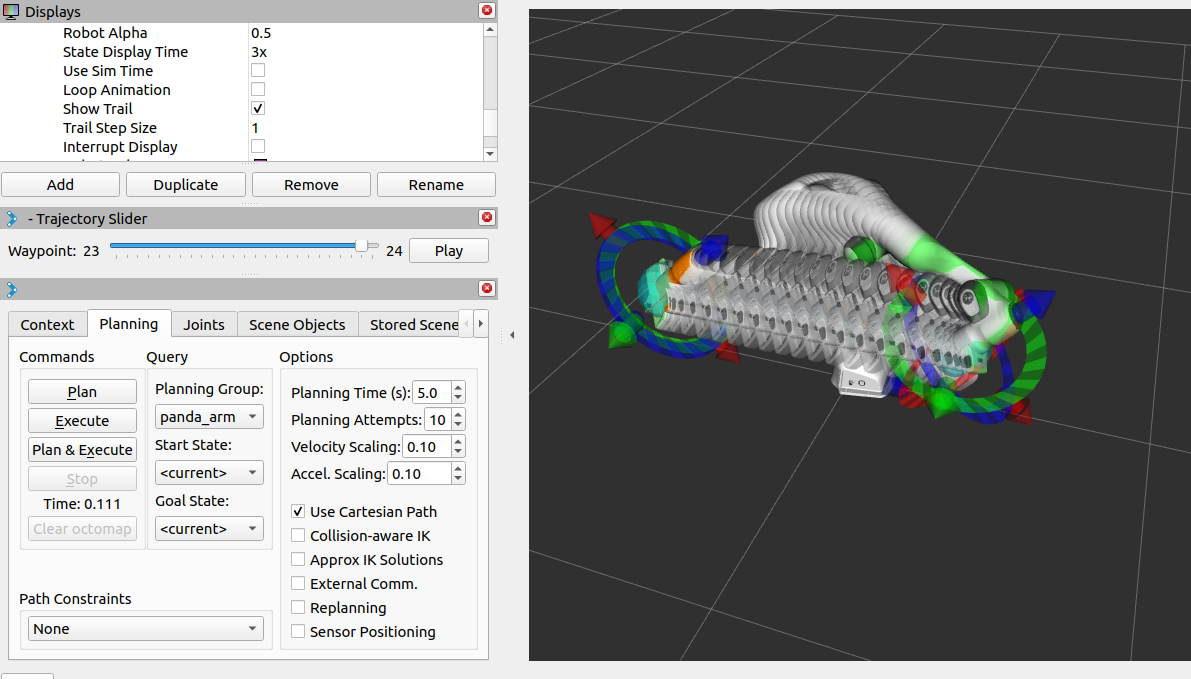Image resolution: width=1191 pixels, height=679 pixels.
Task: Open the Path Constraints dropdown
Action: tap(146, 629)
